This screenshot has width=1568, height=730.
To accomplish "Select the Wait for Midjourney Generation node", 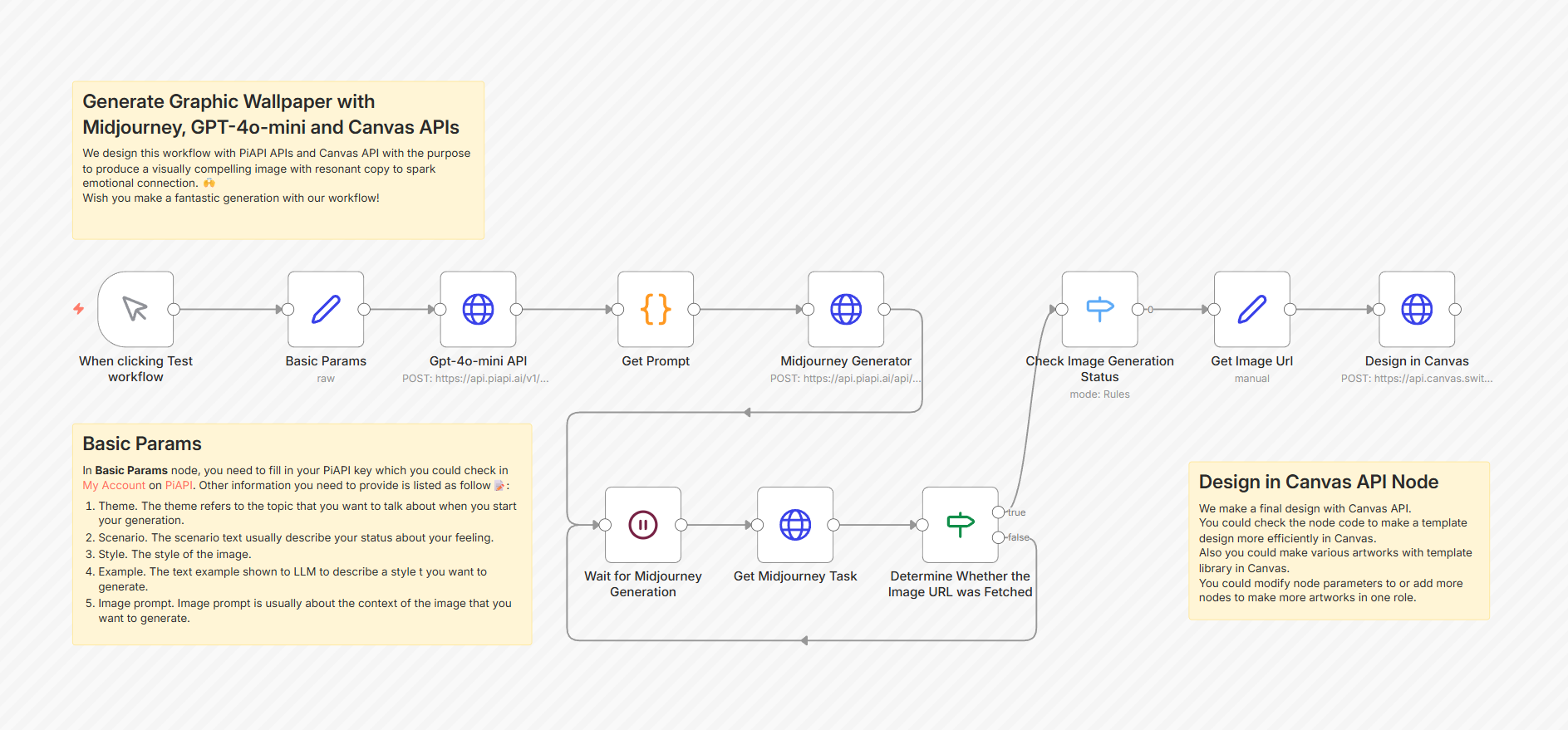I will [642, 525].
